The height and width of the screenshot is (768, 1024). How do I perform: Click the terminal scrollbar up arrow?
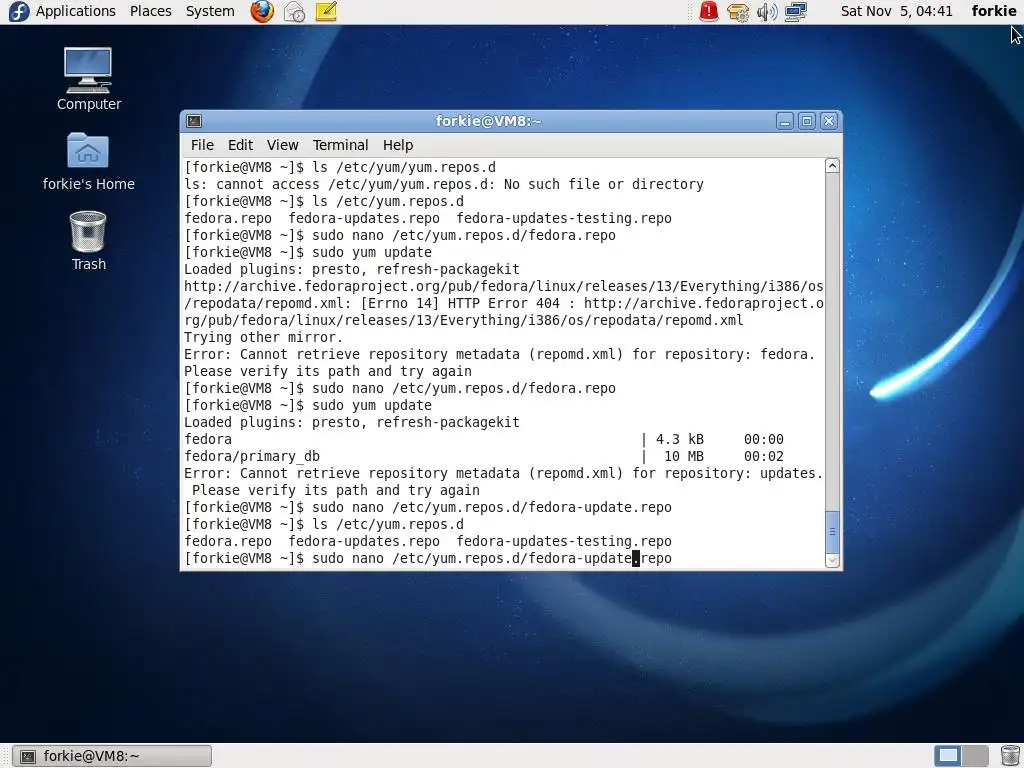click(832, 166)
